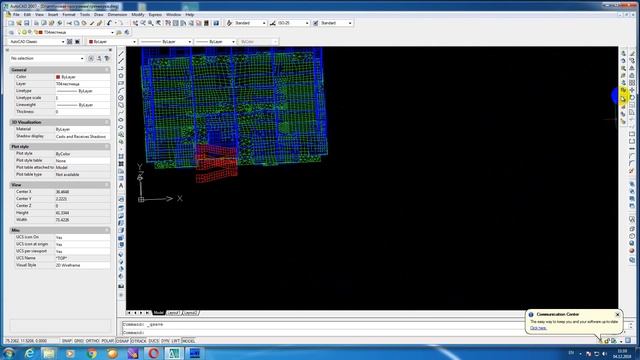The height and width of the screenshot is (360, 640).
Task: Switch to the Layout2 tab
Action: [x=190, y=313]
